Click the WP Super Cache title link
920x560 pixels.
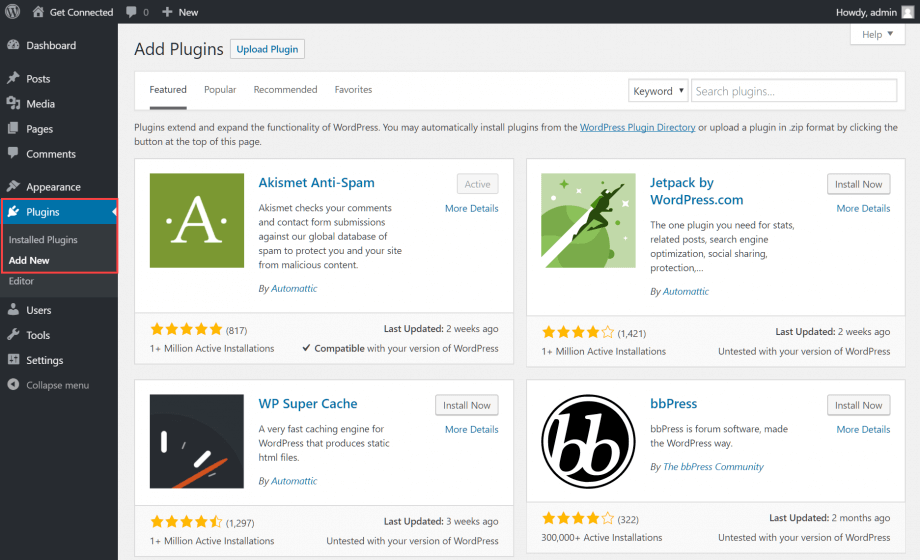tap(308, 404)
